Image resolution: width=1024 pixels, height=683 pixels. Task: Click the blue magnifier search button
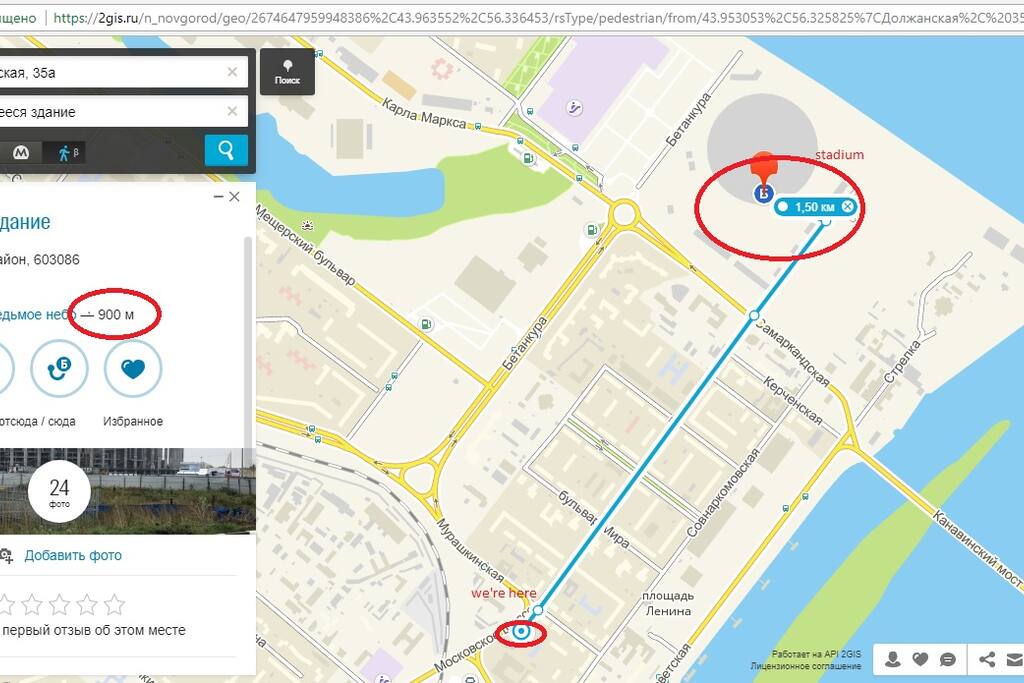[226, 151]
